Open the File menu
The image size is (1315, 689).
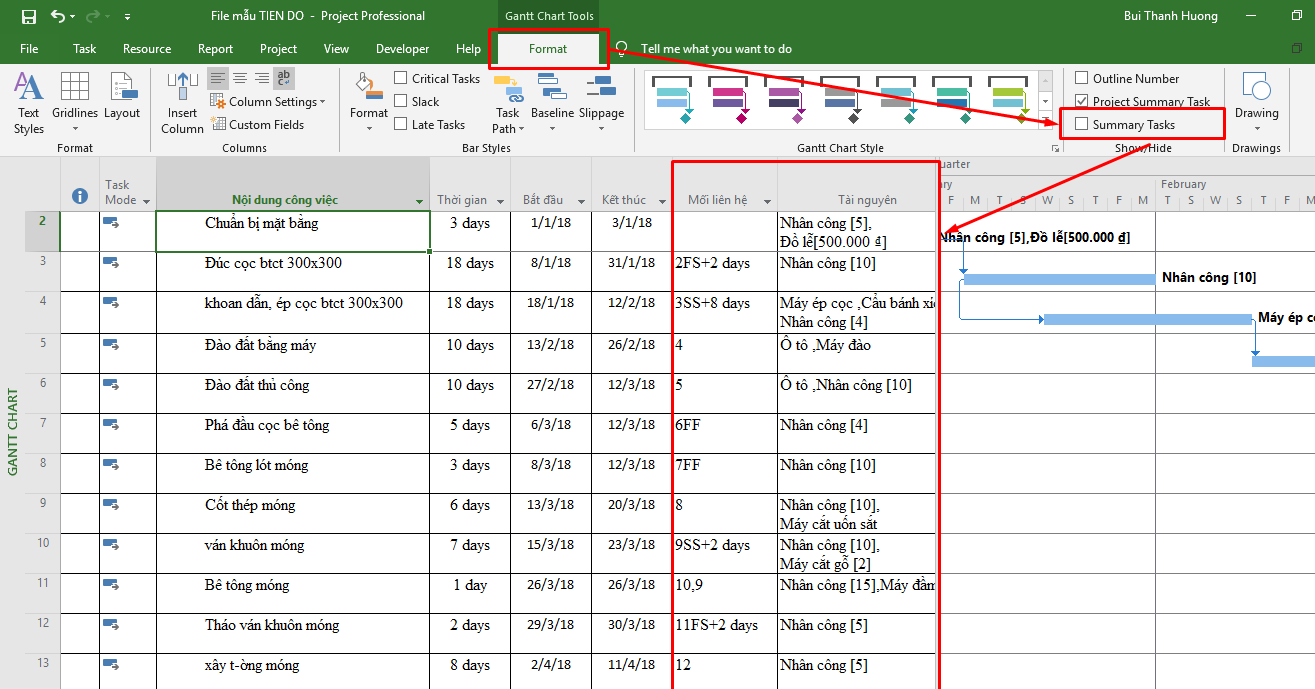click(29, 48)
